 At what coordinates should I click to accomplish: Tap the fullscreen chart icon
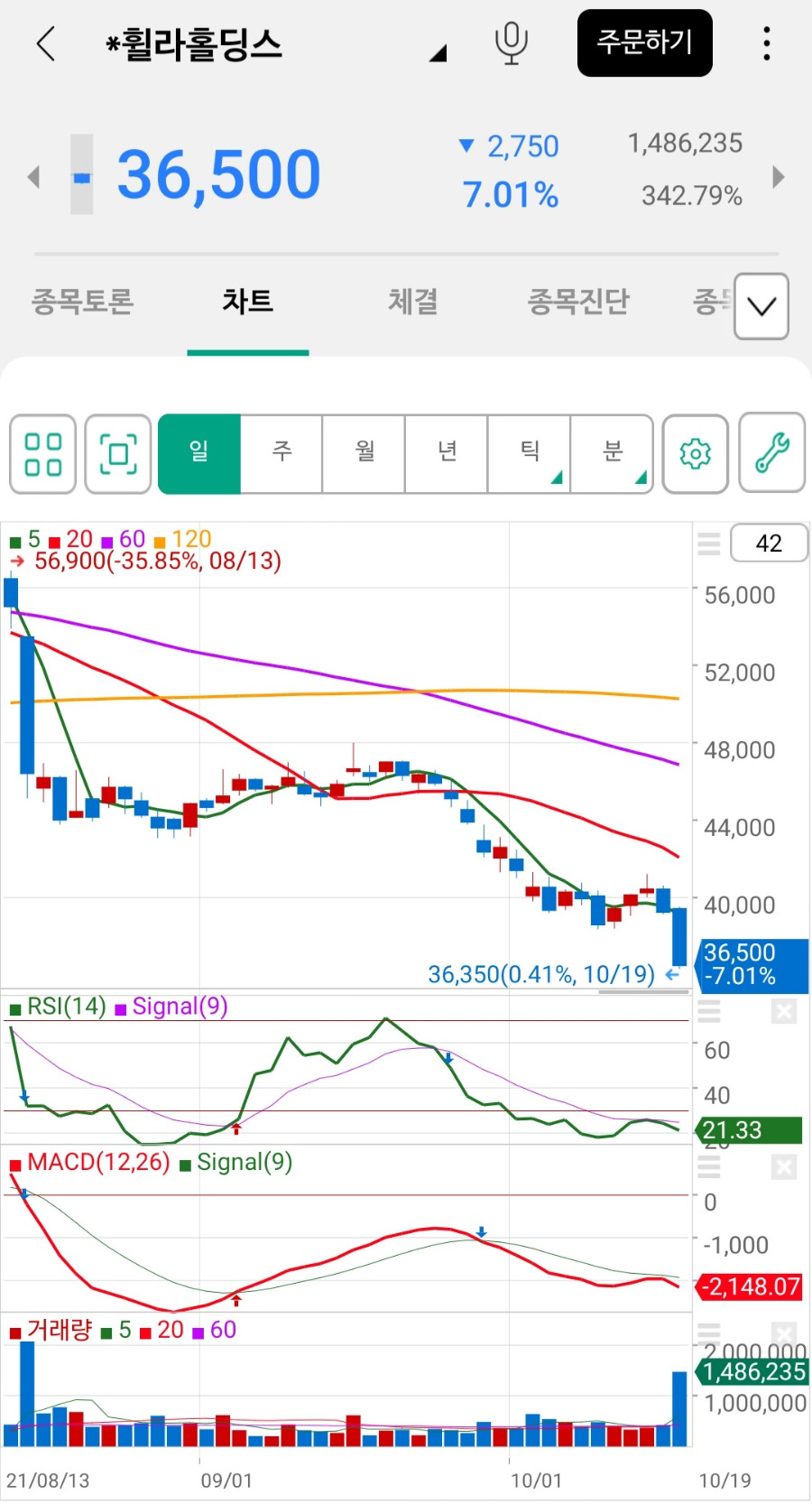[x=118, y=454]
